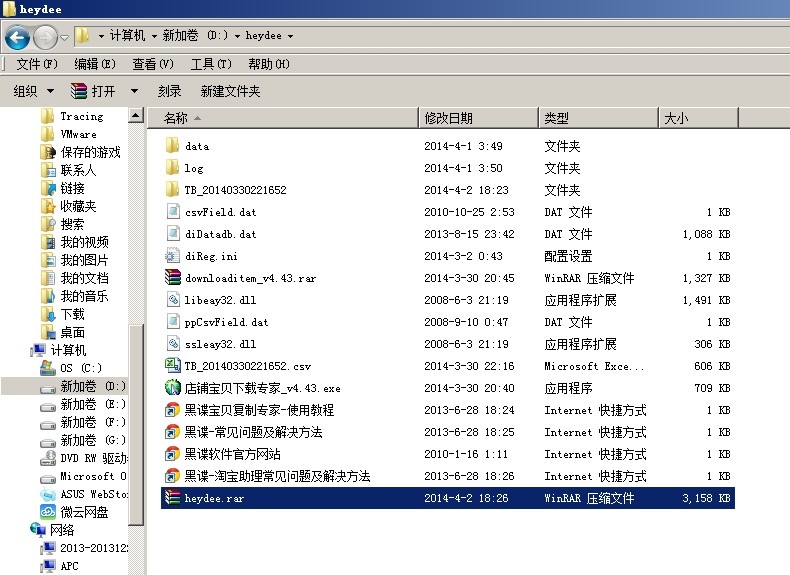Image resolution: width=790 pixels, height=575 pixels.
Task: Sort files by the 大小 column header
Action: [x=698, y=118]
